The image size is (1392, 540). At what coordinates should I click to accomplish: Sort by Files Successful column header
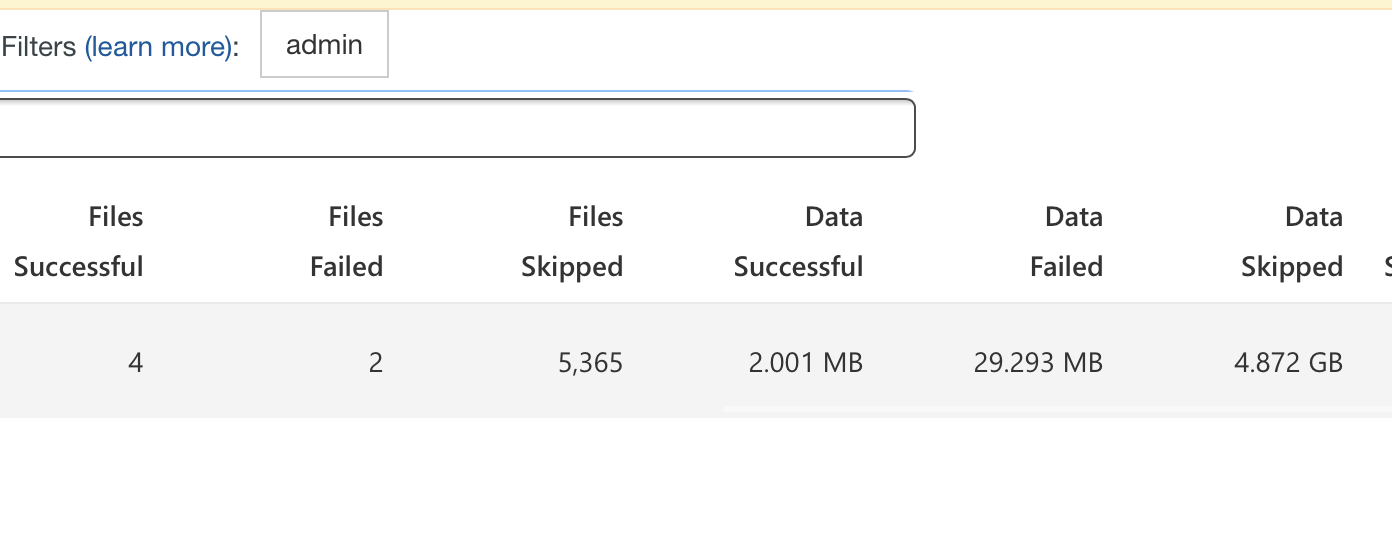pyautogui.click(x=79, y=242)
